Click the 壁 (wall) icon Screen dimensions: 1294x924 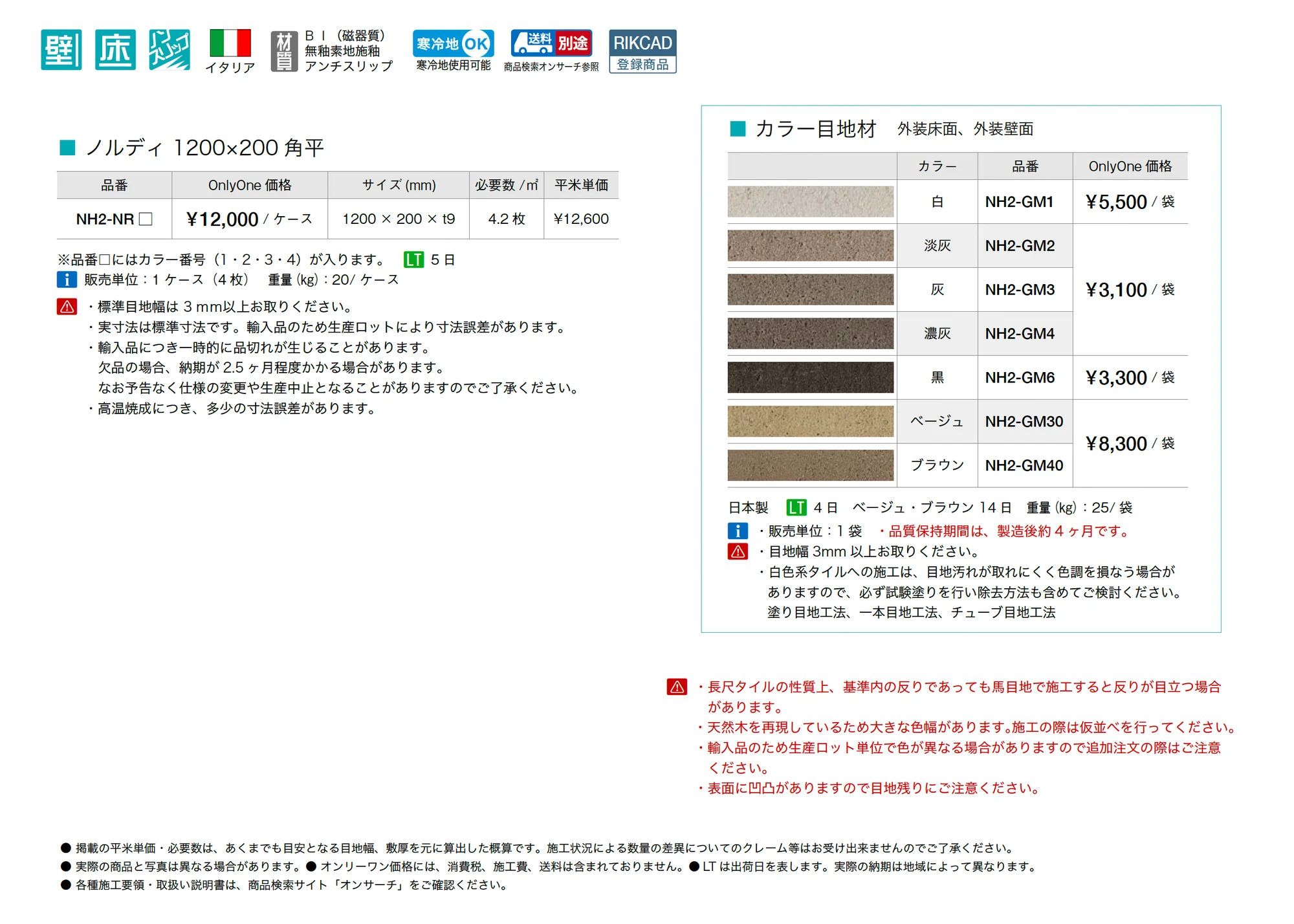tap(61, 50)
